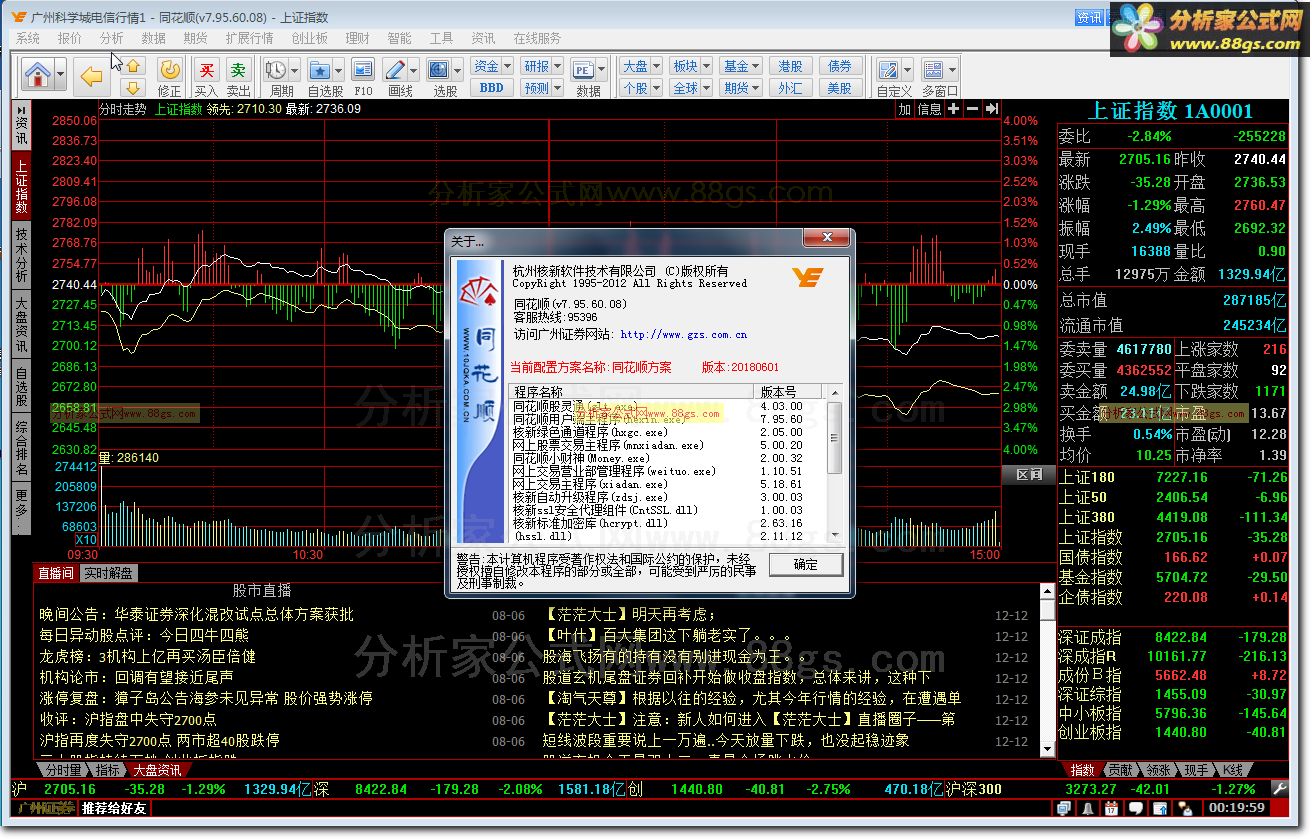This screenshot has height=839, width=1312.
Task: Open the www.gzs.com.cn link
Action: coord(683,335)
